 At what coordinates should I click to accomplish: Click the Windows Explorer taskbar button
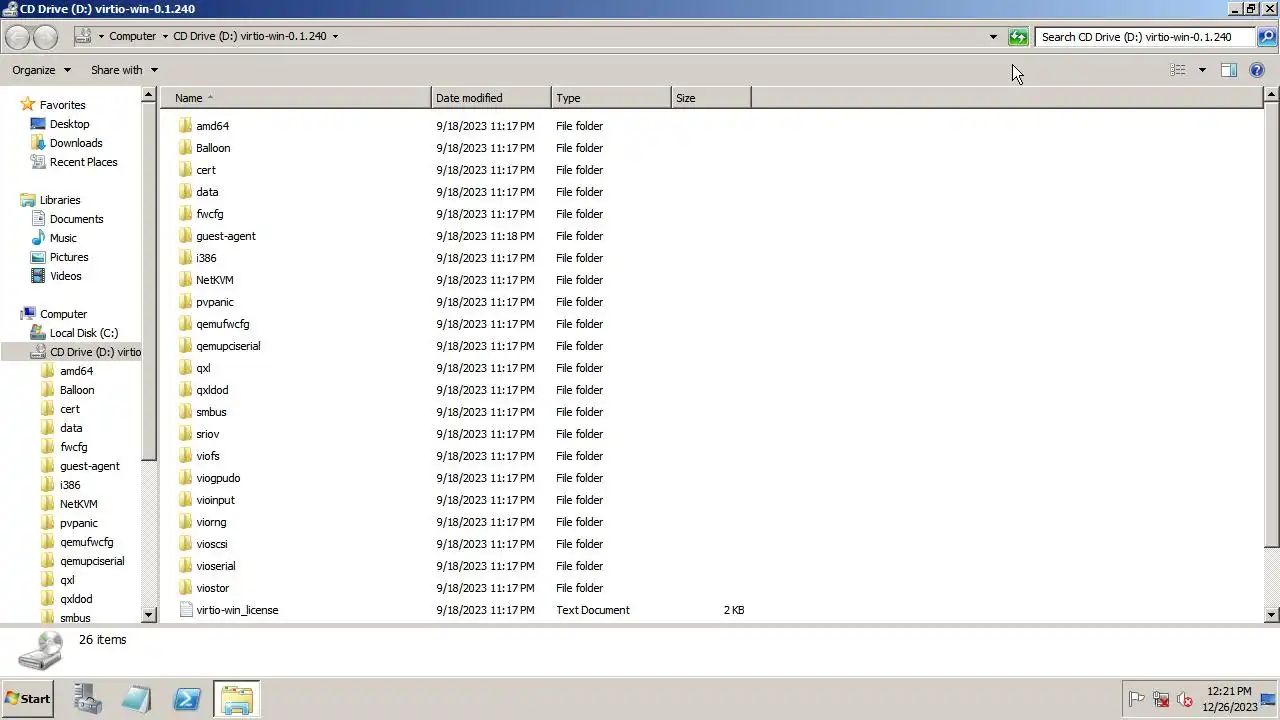click(237, 699)
